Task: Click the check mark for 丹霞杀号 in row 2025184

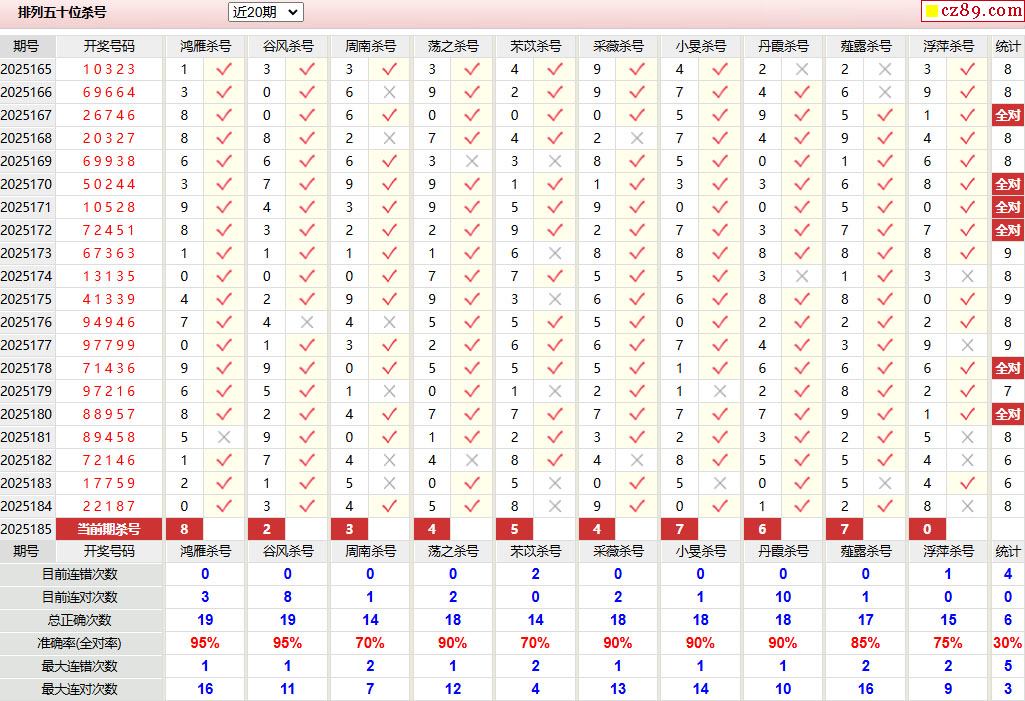Action: click(x=802, y=506)
